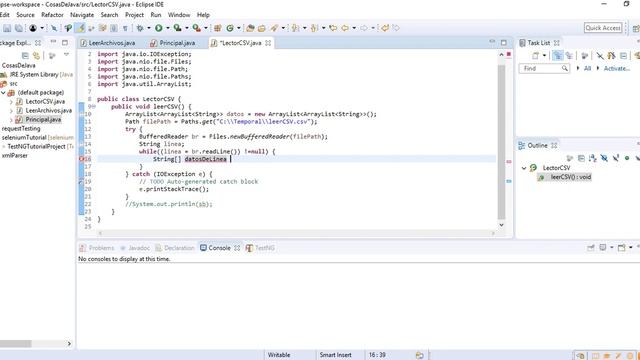640x360 pixels.
Task: Click the Back navigation yellow arrow
Action: (x=345, y=28)
